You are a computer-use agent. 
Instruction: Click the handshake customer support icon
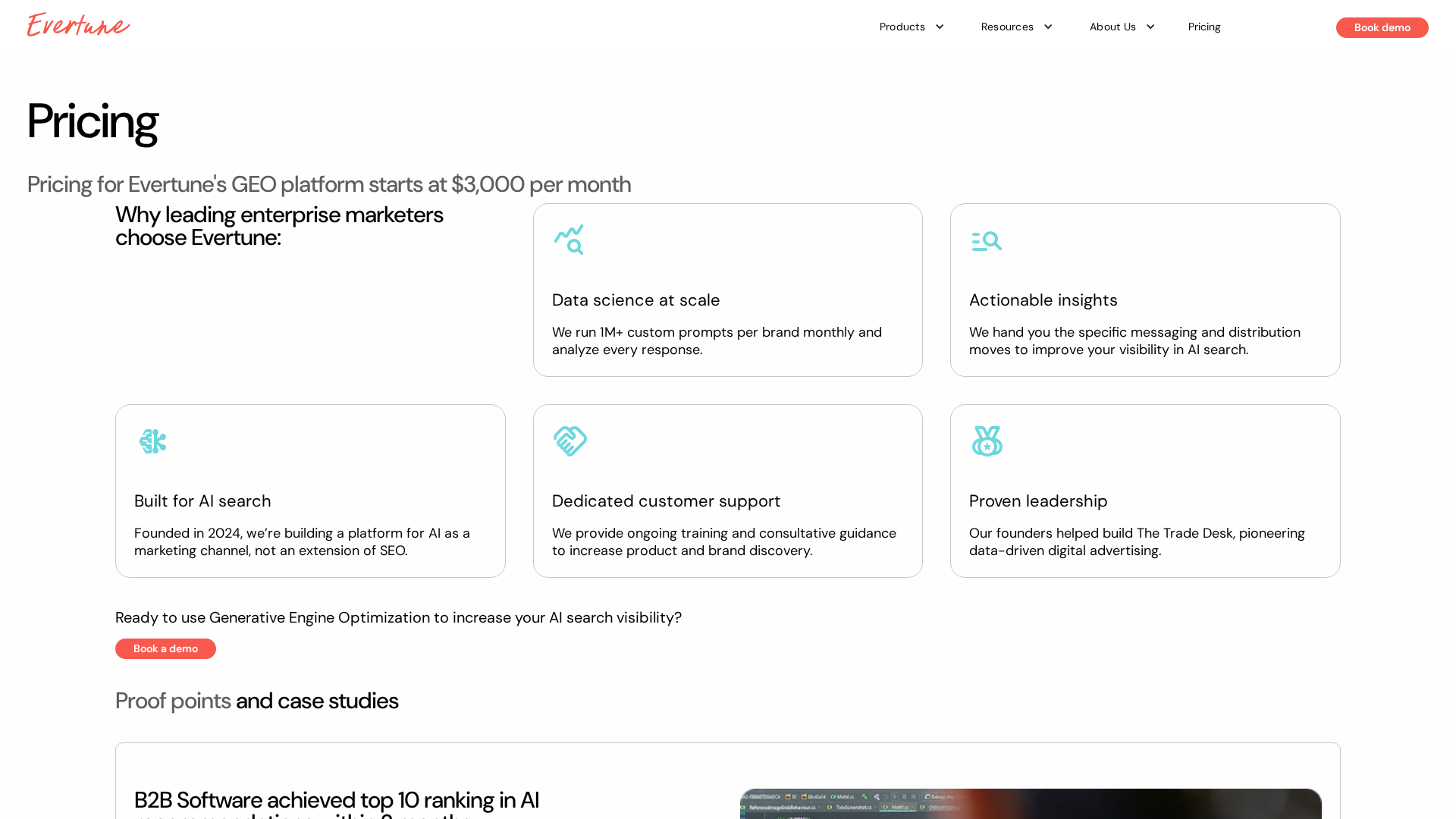pos(570,441)
